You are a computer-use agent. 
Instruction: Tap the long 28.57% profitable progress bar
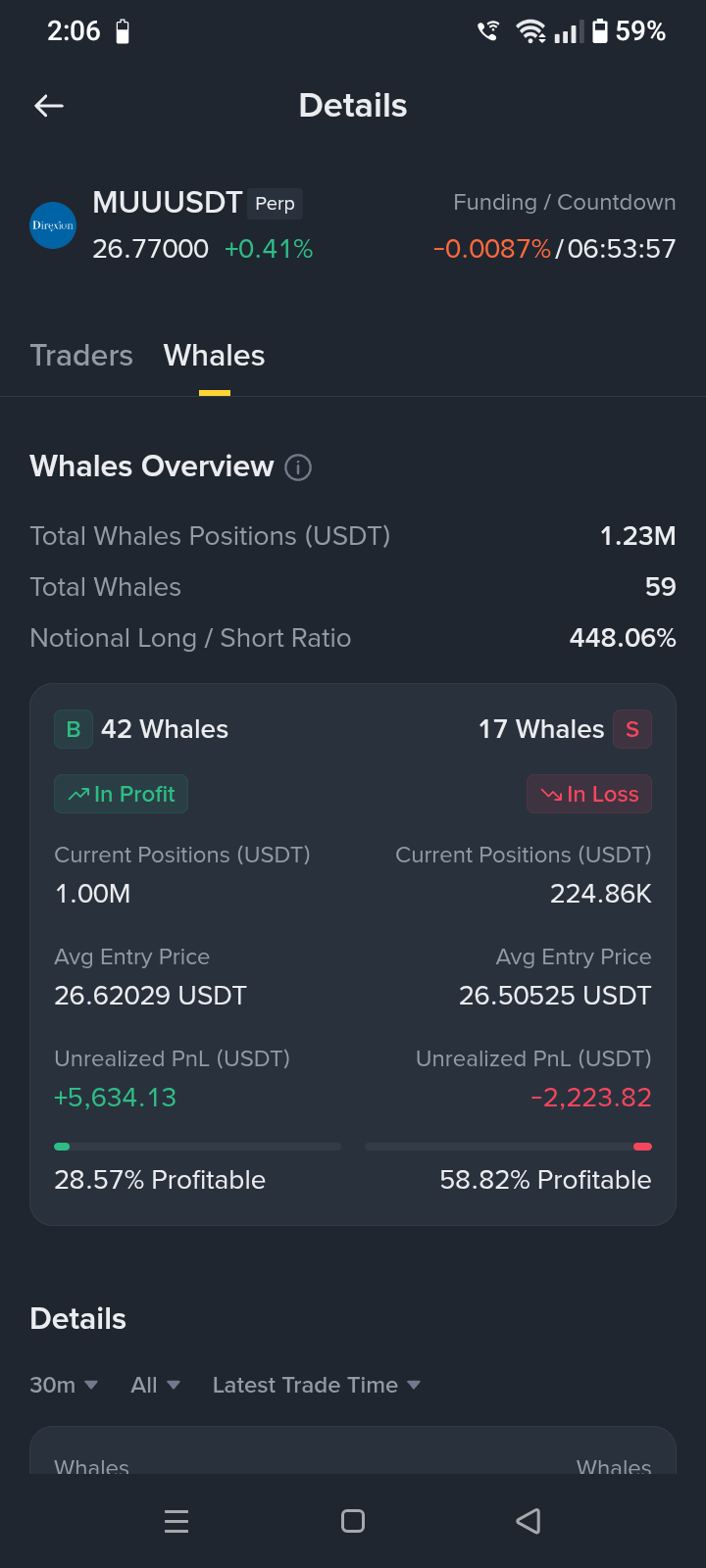click(197, 1146)
